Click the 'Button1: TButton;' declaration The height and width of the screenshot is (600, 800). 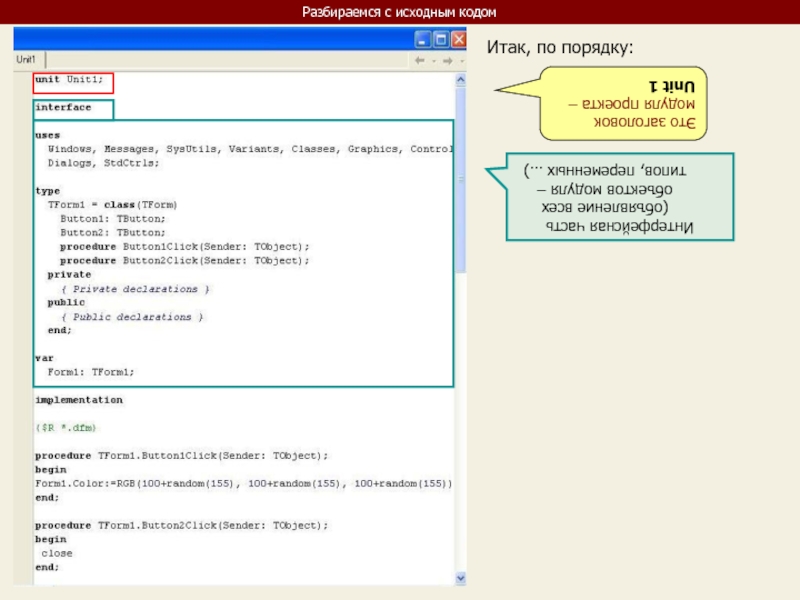click(113, 218)
